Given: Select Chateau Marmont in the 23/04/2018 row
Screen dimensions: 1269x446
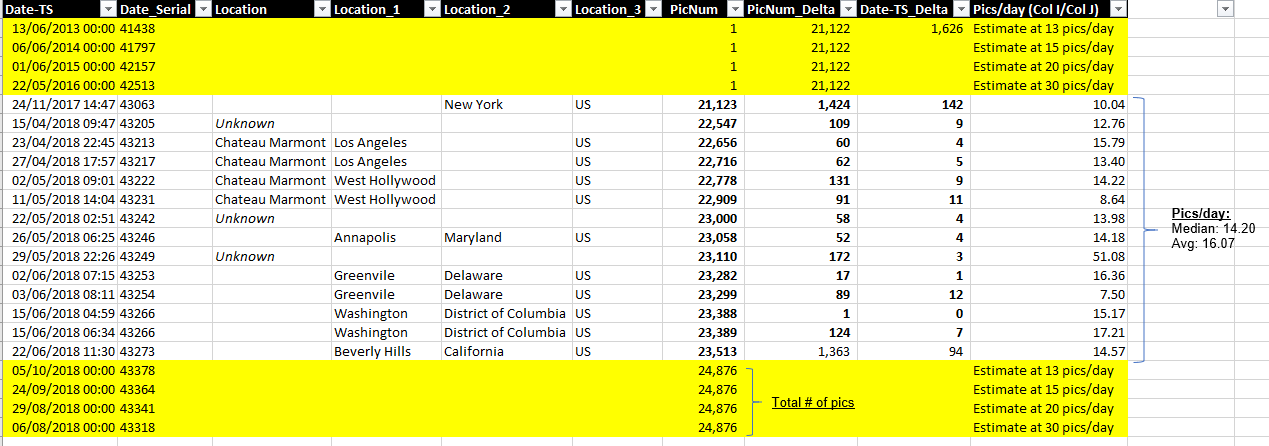Looking at the screenshot, I should [271, 143].
